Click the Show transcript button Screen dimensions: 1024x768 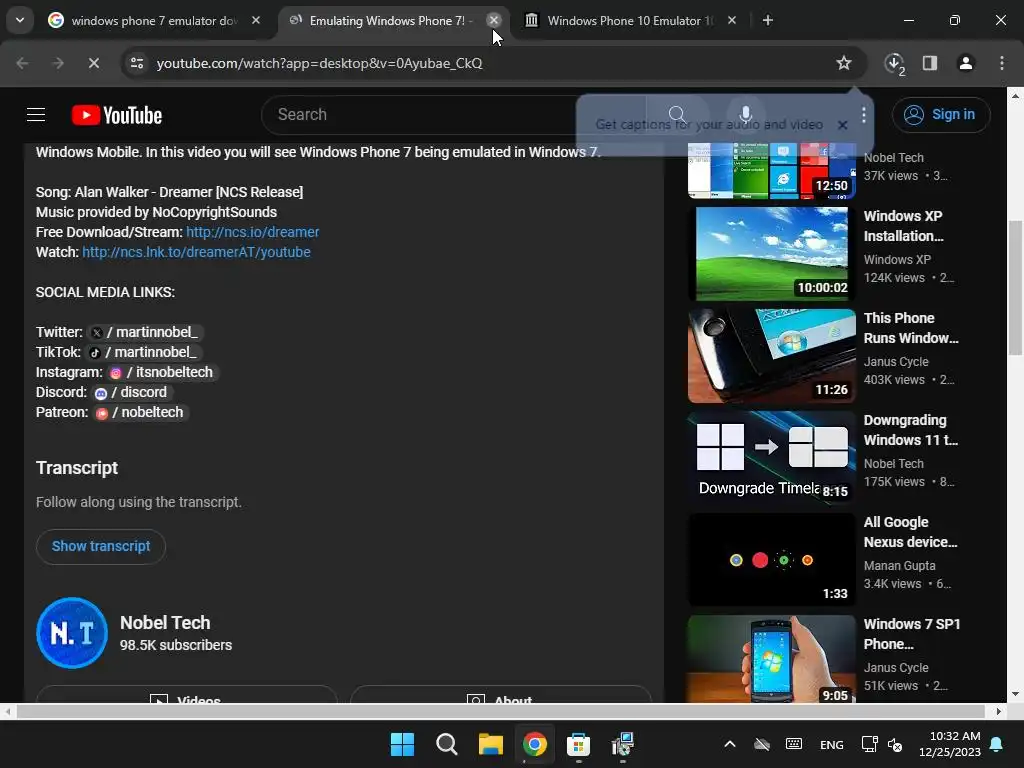click(101, 547)
